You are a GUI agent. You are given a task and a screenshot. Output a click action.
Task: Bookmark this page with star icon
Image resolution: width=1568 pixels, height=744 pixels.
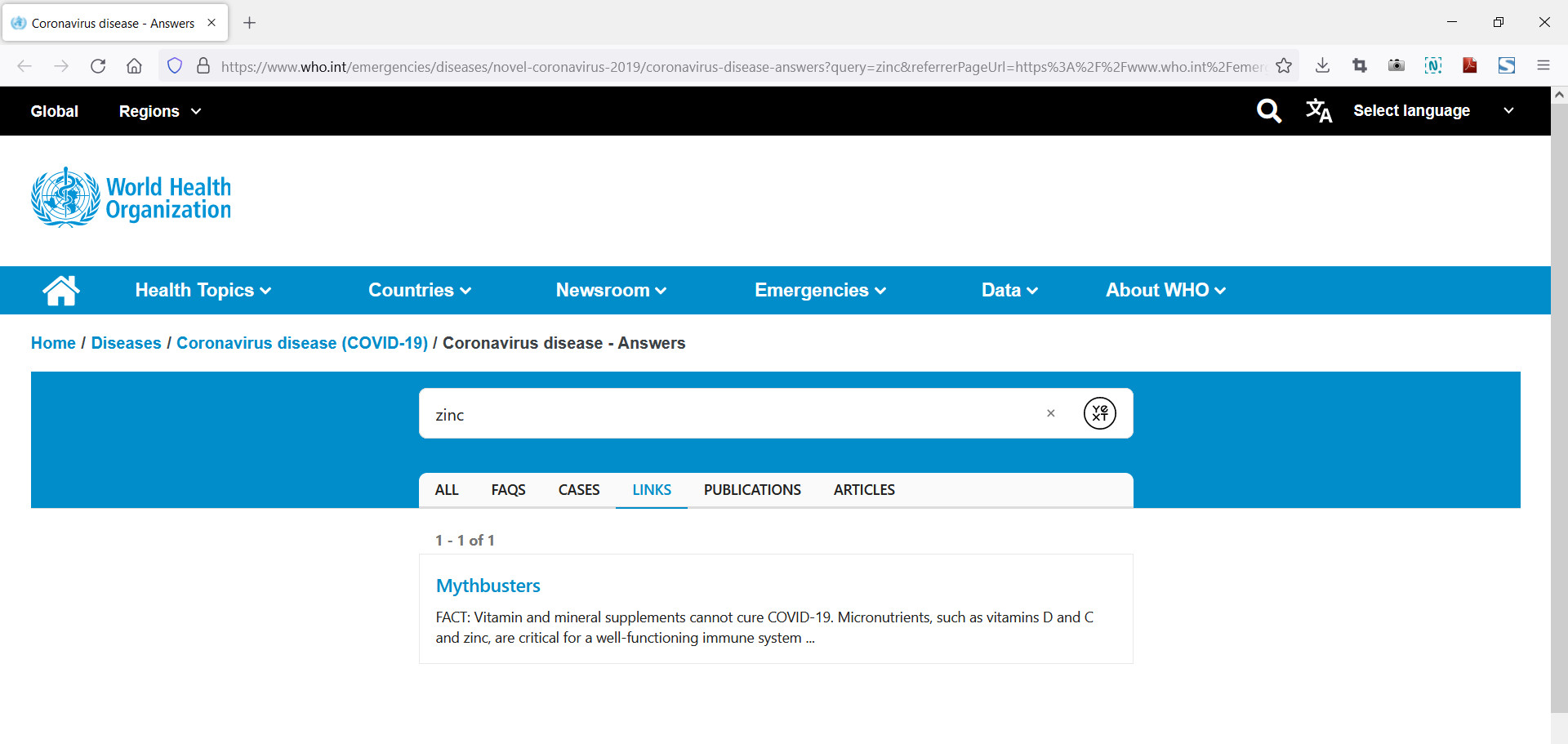click(1284, 66)
